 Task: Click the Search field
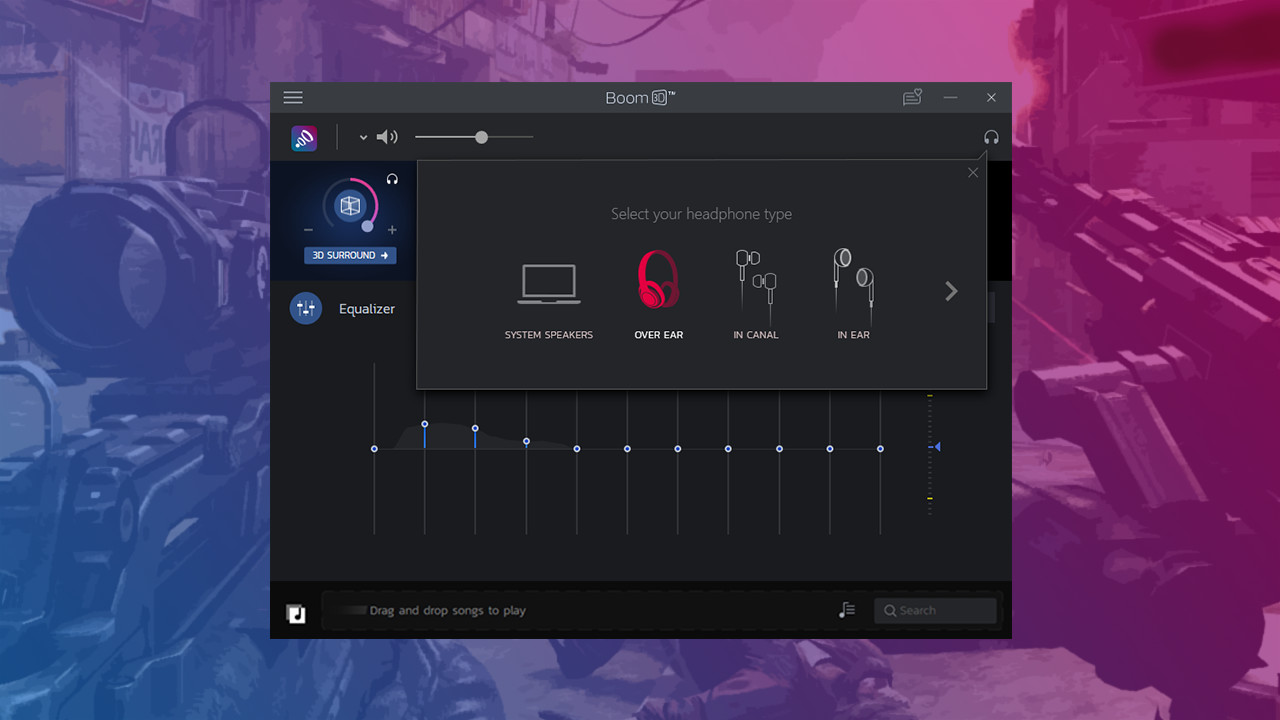click(x=934, y=610)
